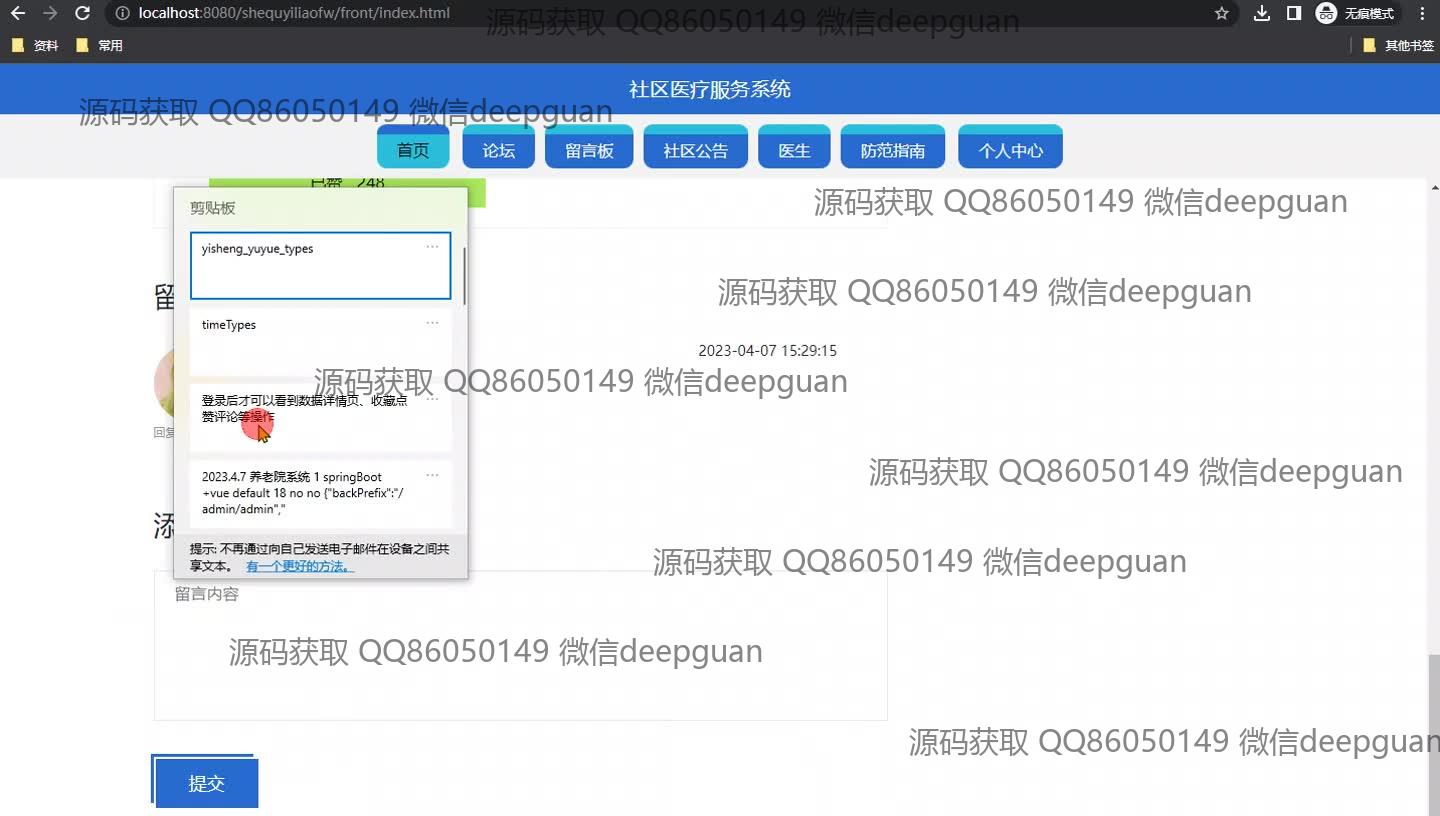1440x816 pixels.
Task: Toggle the browser side panel icon
Action: [1293, 14]
